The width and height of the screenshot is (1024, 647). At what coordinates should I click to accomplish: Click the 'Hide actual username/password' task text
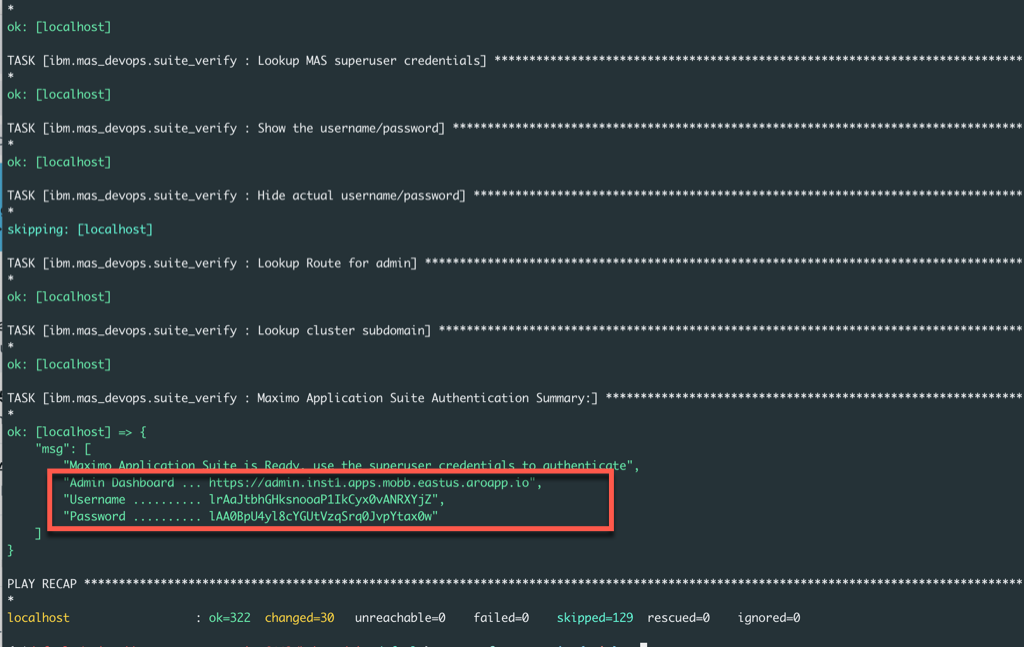[x=360, y=196]
